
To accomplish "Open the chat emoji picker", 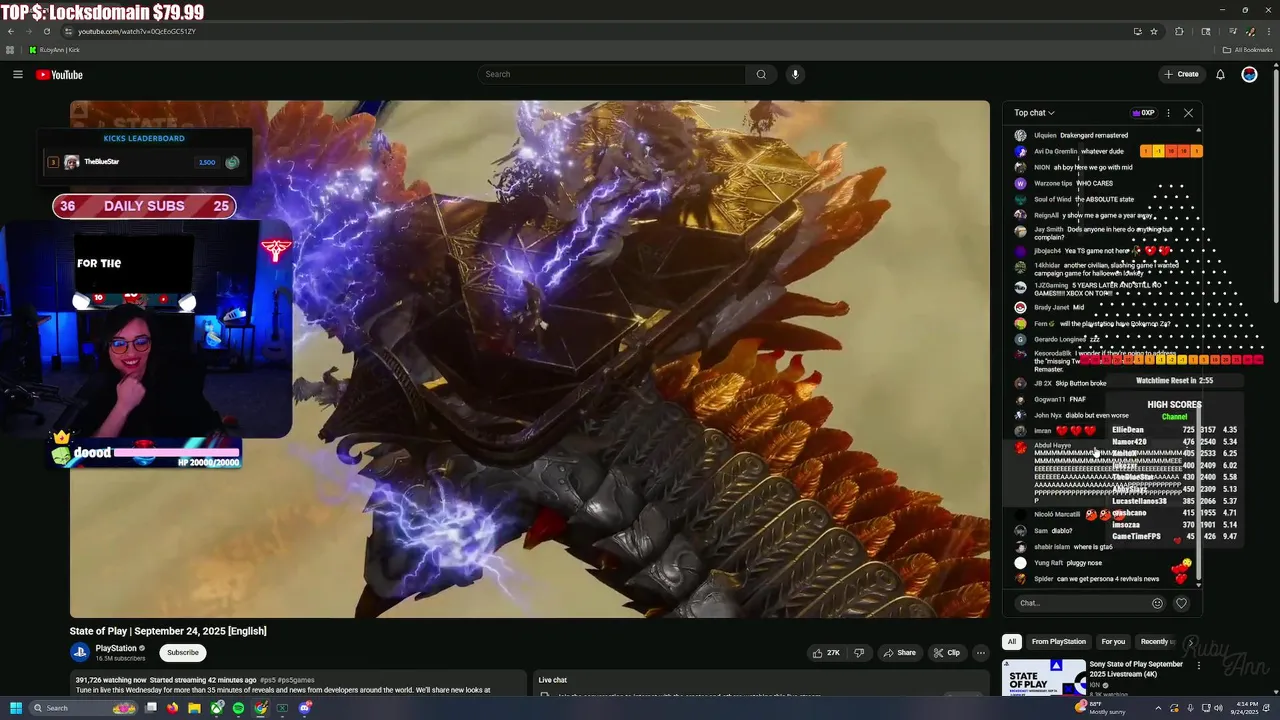I will point(1158,603).
